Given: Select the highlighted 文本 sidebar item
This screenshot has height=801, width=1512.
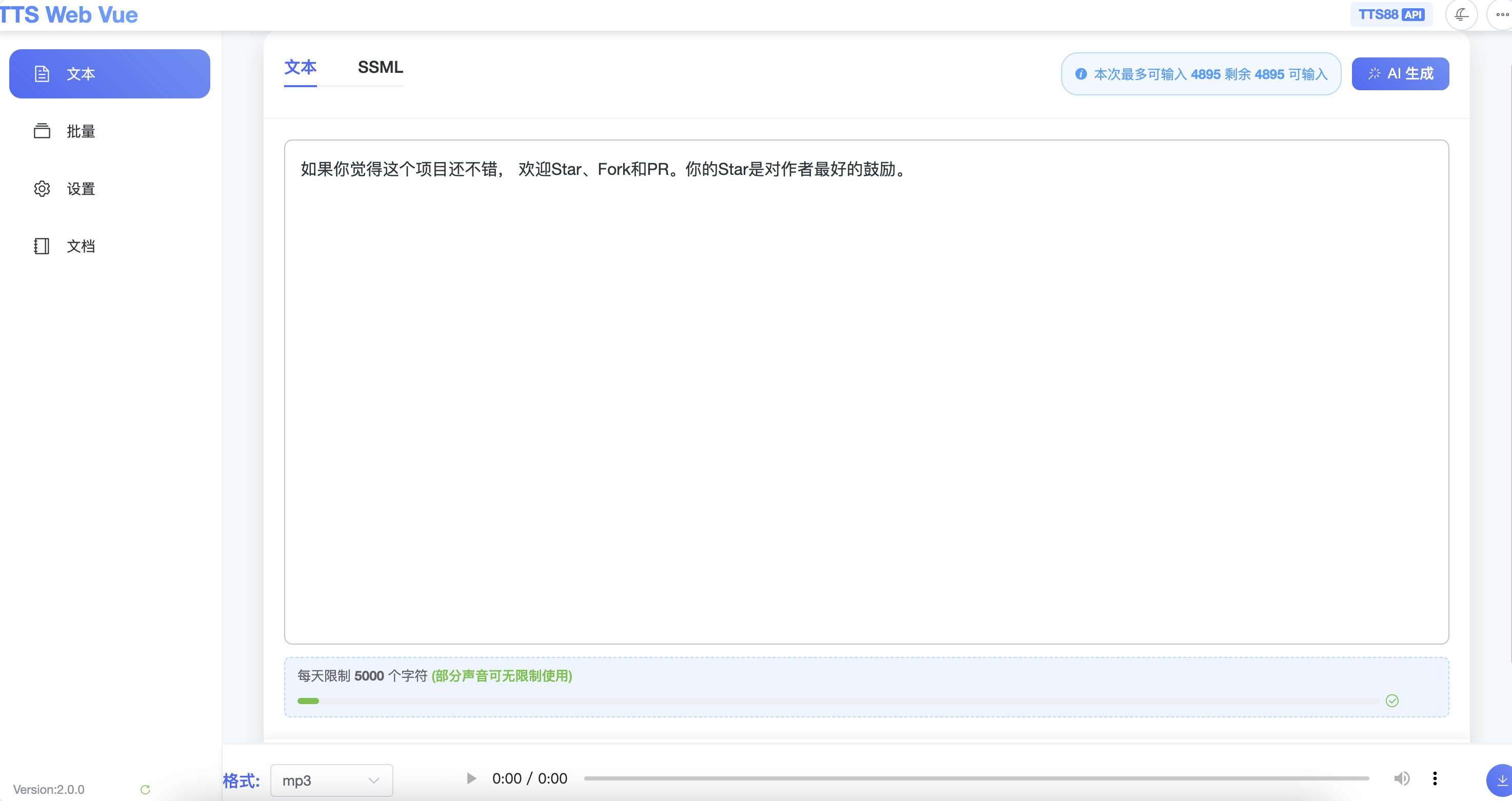Looking at the screenshot, I should click(x=110, y=74).
